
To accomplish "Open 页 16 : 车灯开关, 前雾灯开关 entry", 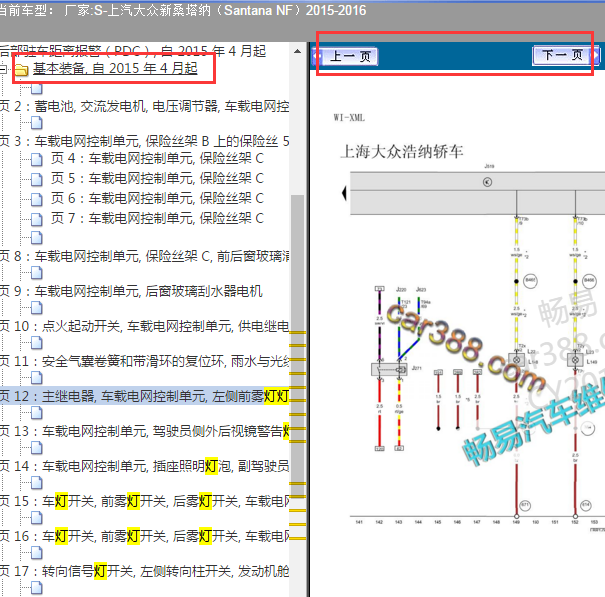I will coord(144,536).
